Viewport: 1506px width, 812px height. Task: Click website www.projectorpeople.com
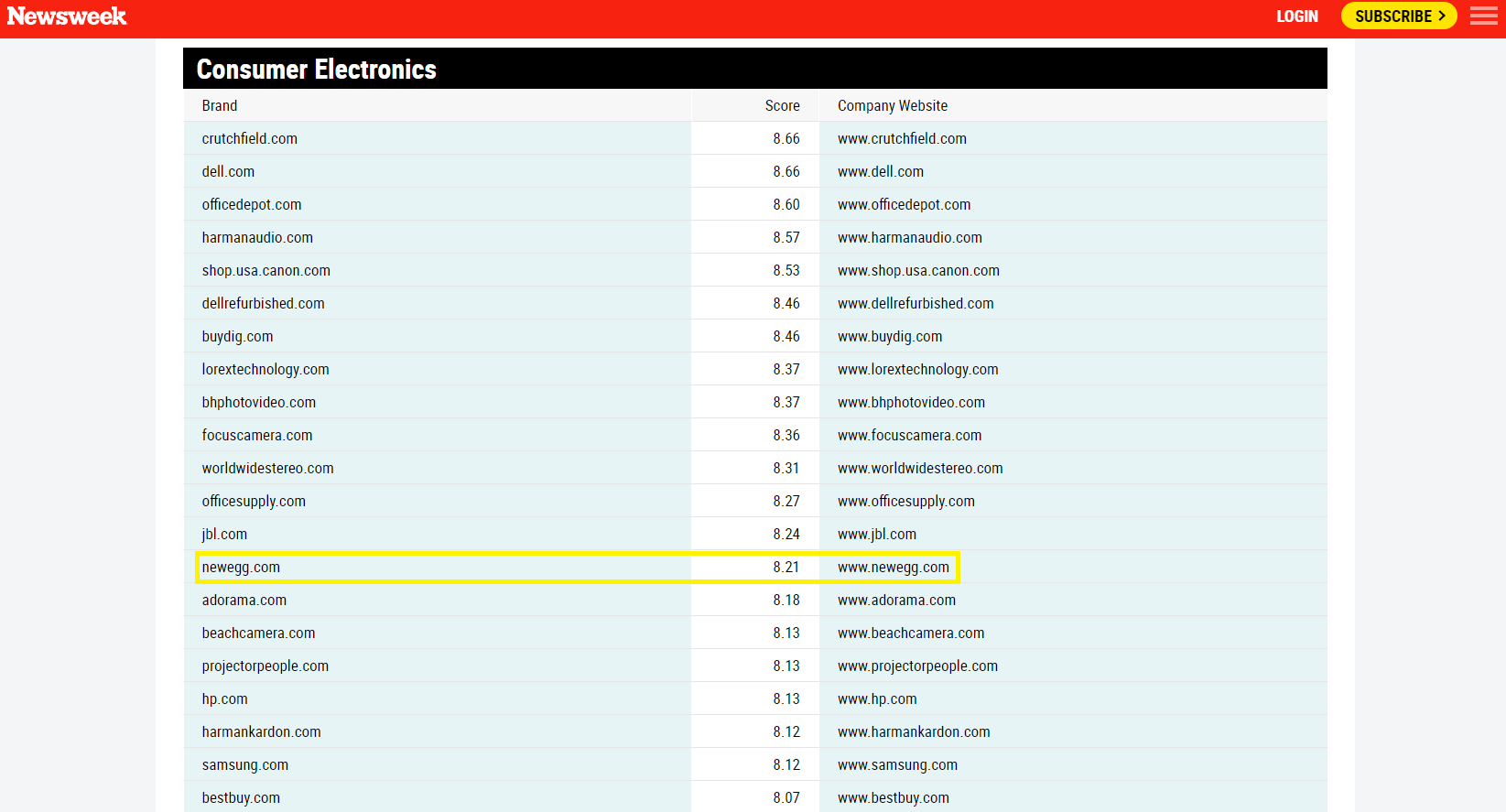(x=917, y=666)
